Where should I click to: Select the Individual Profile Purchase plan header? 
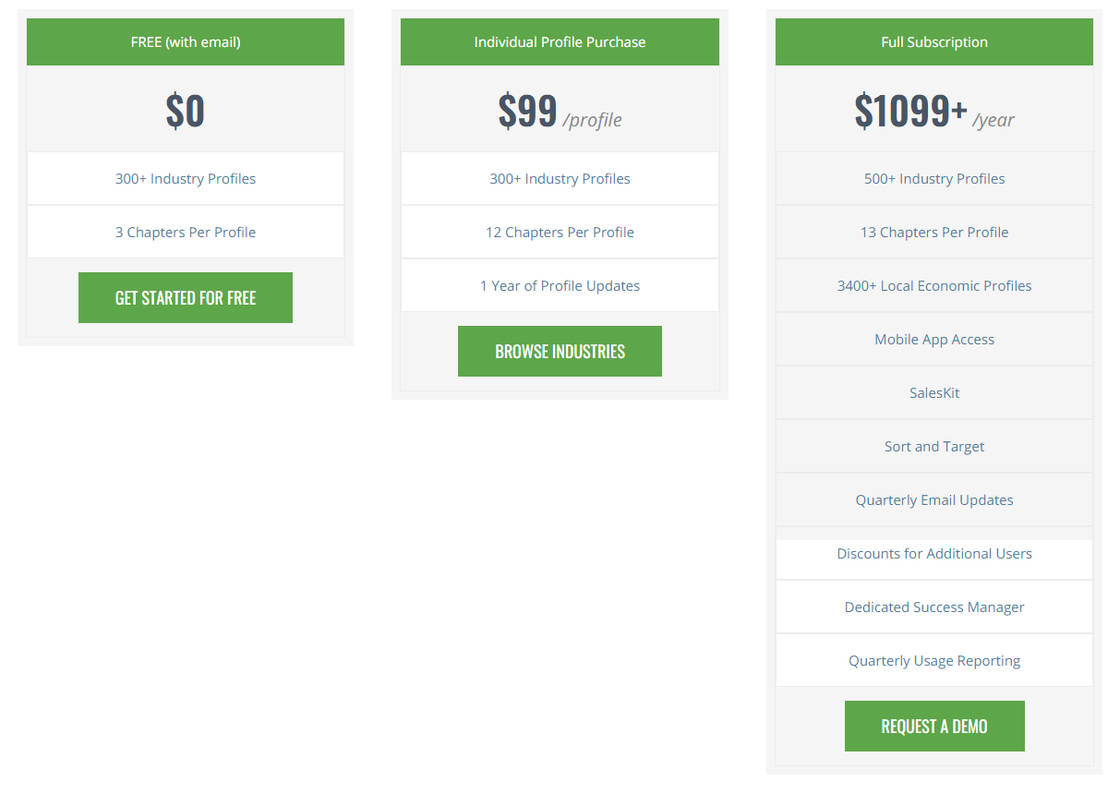point(559,42)
